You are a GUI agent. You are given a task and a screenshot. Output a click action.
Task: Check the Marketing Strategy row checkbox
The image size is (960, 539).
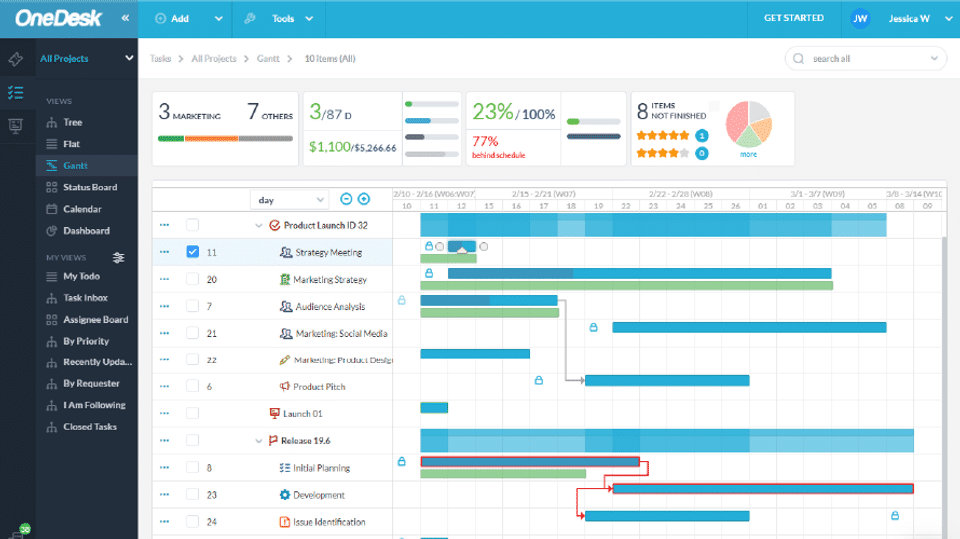click(193, 280)
